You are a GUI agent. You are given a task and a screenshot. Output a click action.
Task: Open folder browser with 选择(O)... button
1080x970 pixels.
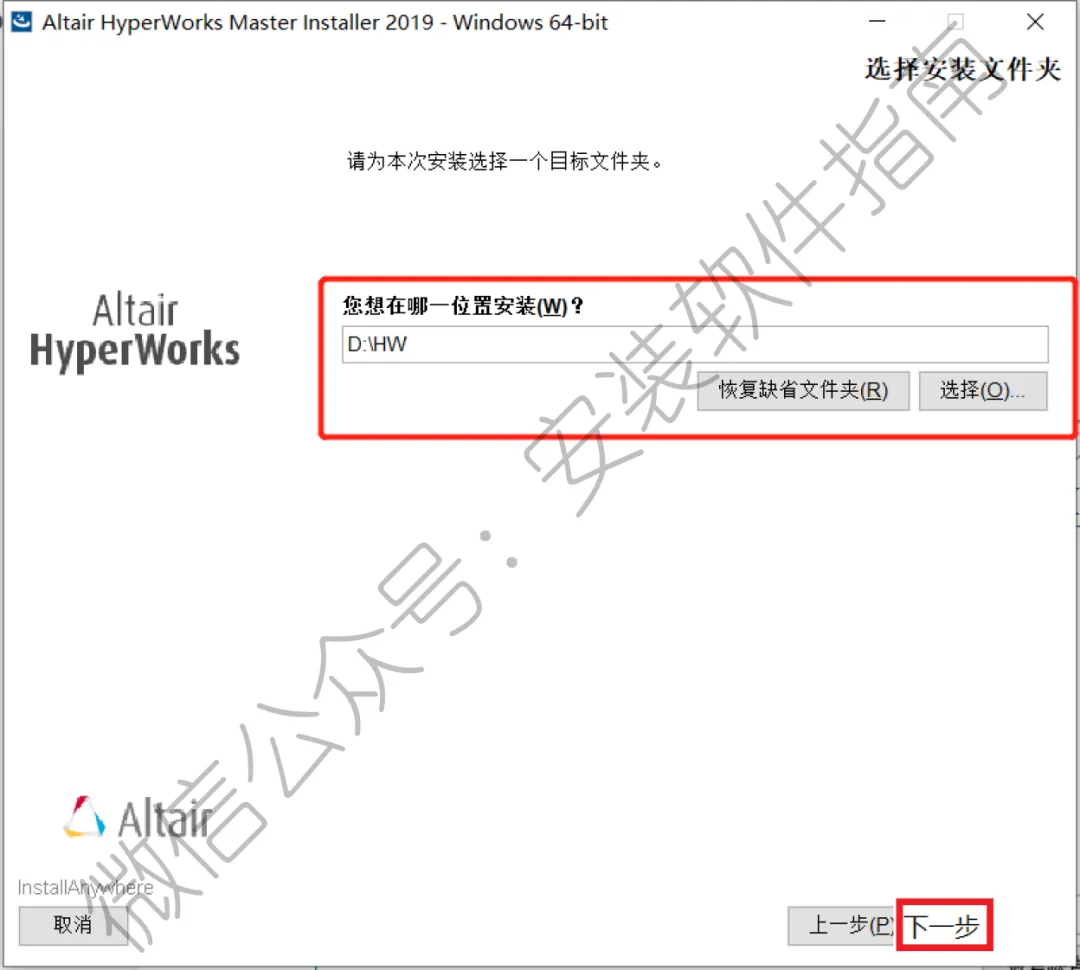point(983,391)
